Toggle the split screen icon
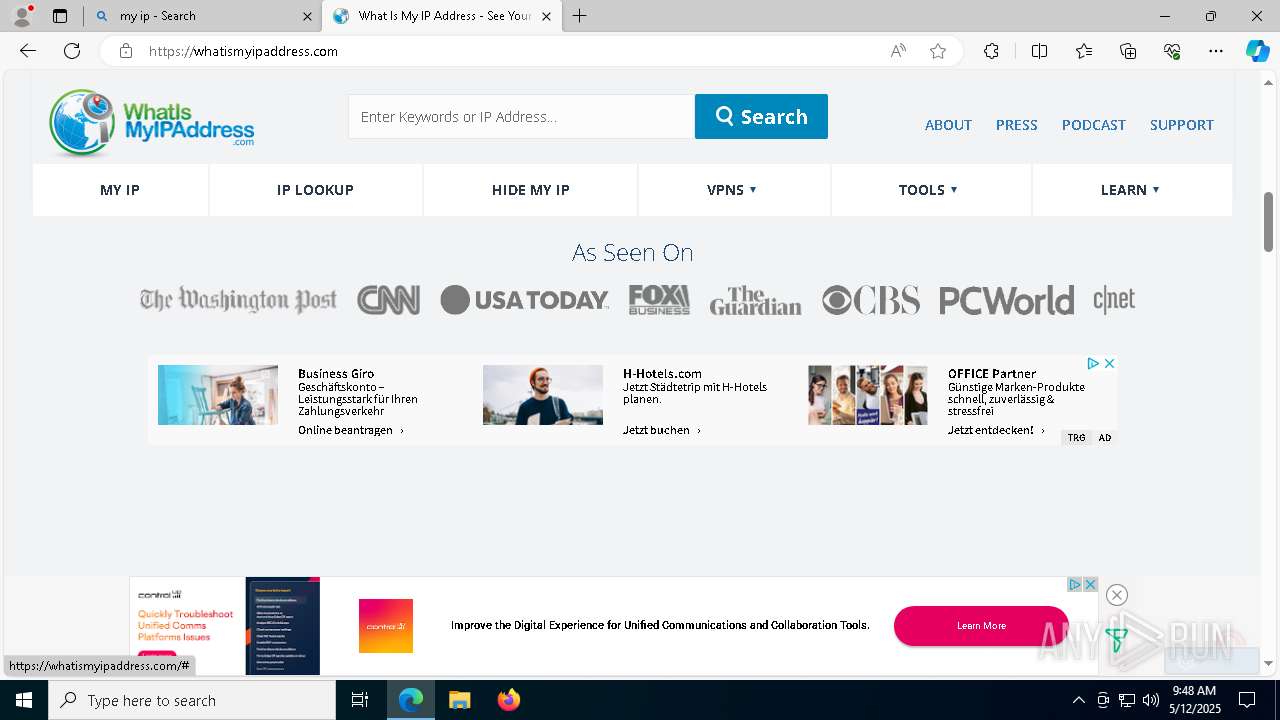Viewport: 1280px width, 720px height. [x=1039, y=51]
